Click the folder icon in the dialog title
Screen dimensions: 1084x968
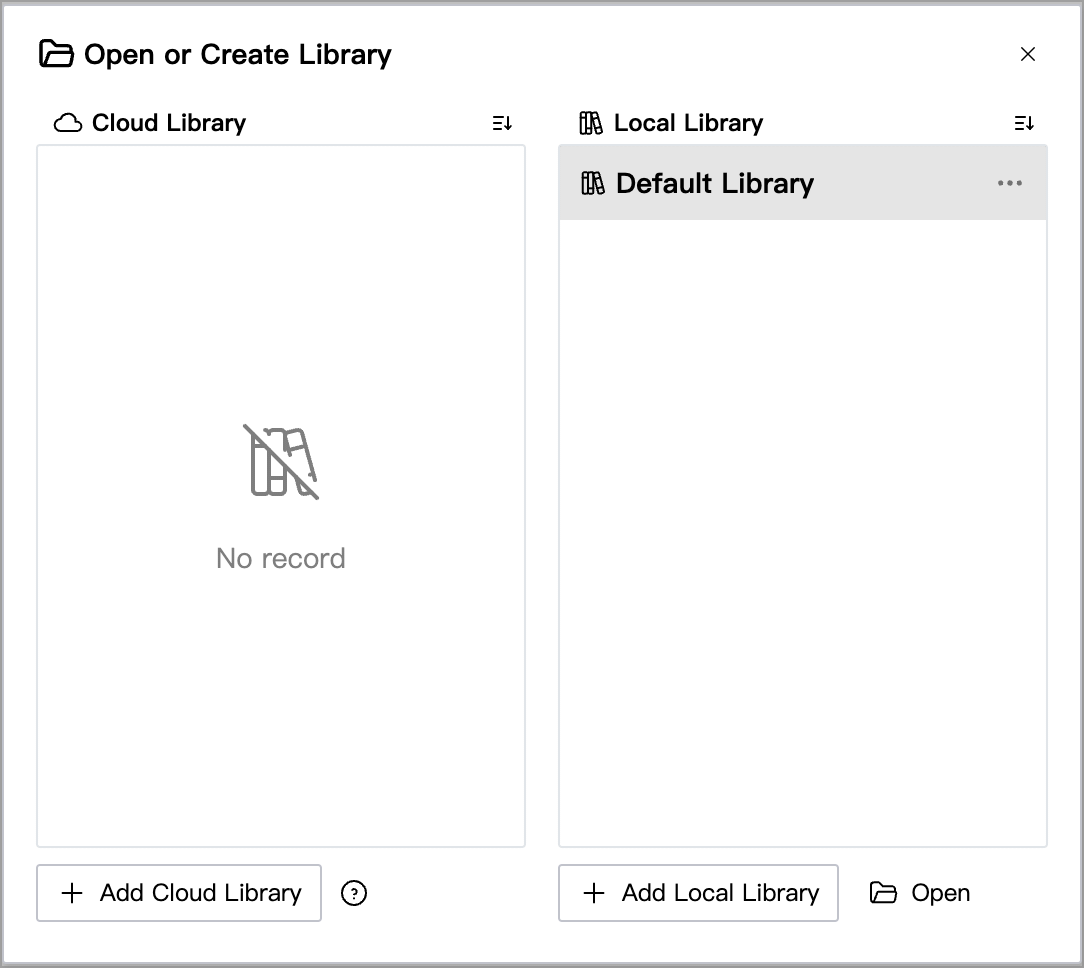[x=56, y=54]
